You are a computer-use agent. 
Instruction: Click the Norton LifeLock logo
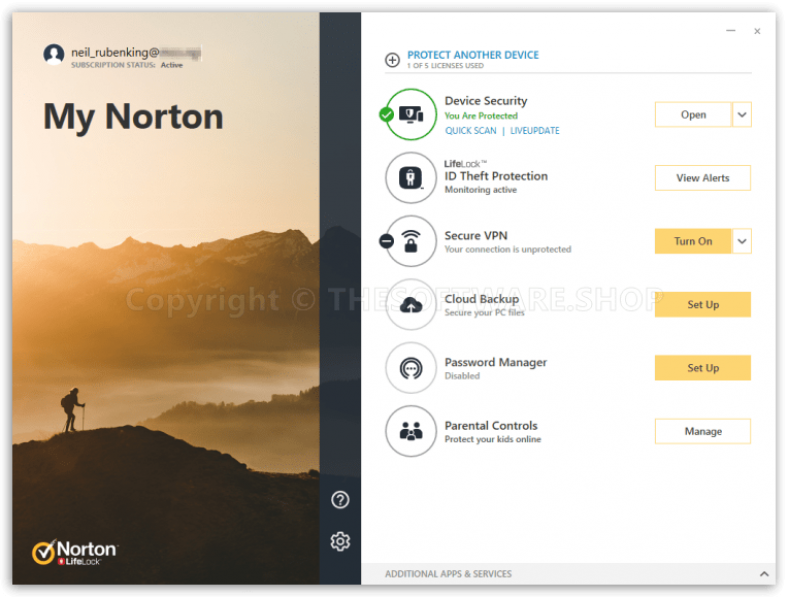click(x=74, y=552)
